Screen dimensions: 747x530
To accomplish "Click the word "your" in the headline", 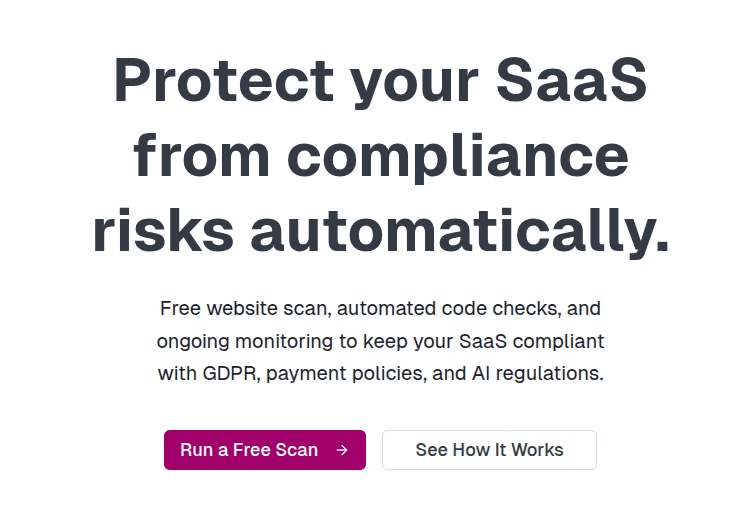I will click(x=407, y=82).
